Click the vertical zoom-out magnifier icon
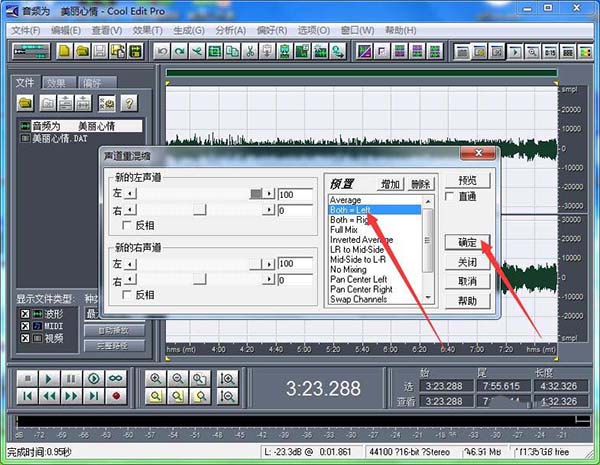Screen dimensions: 600x465 227,396
